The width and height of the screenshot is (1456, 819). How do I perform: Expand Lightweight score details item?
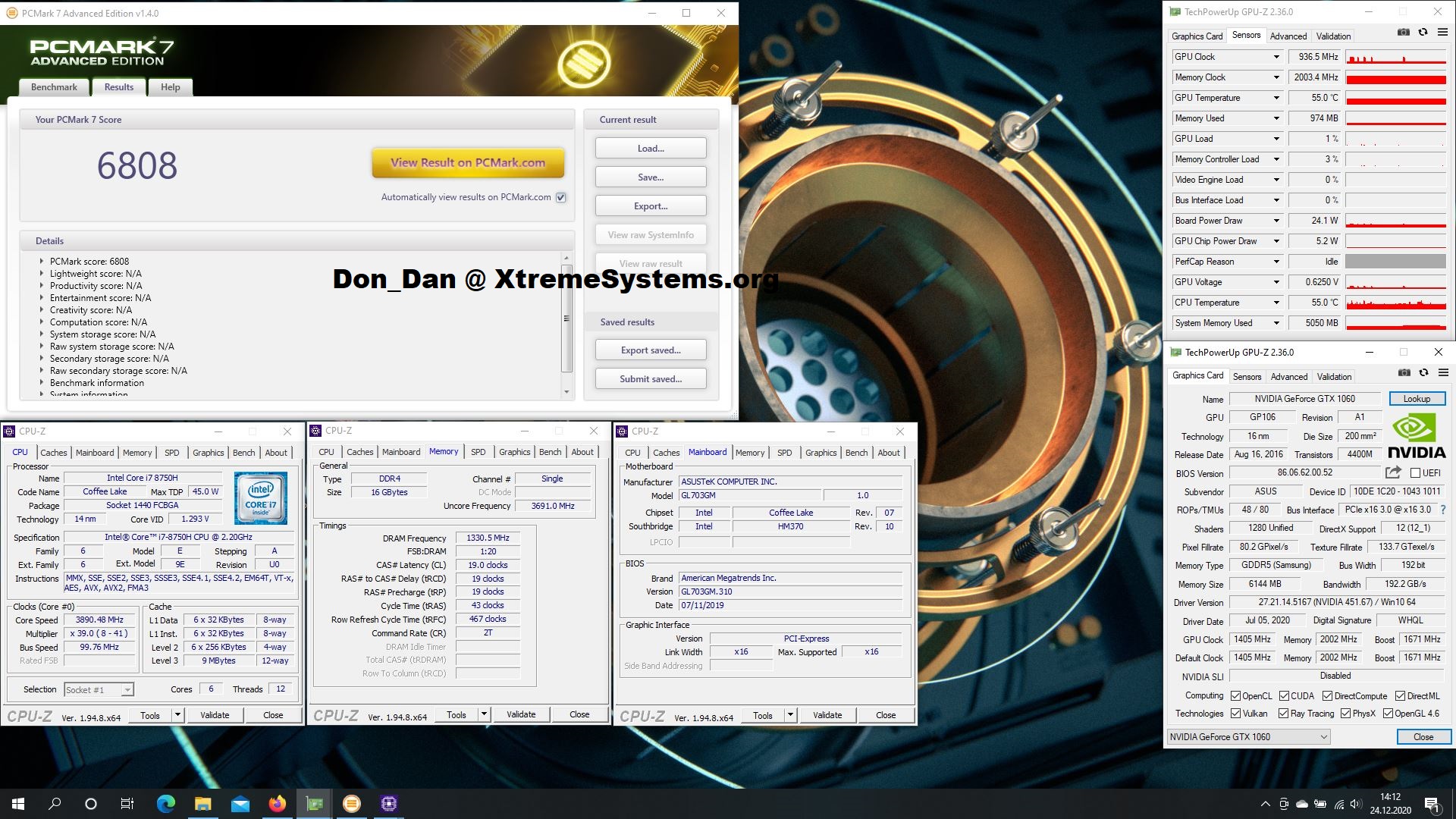42,273
